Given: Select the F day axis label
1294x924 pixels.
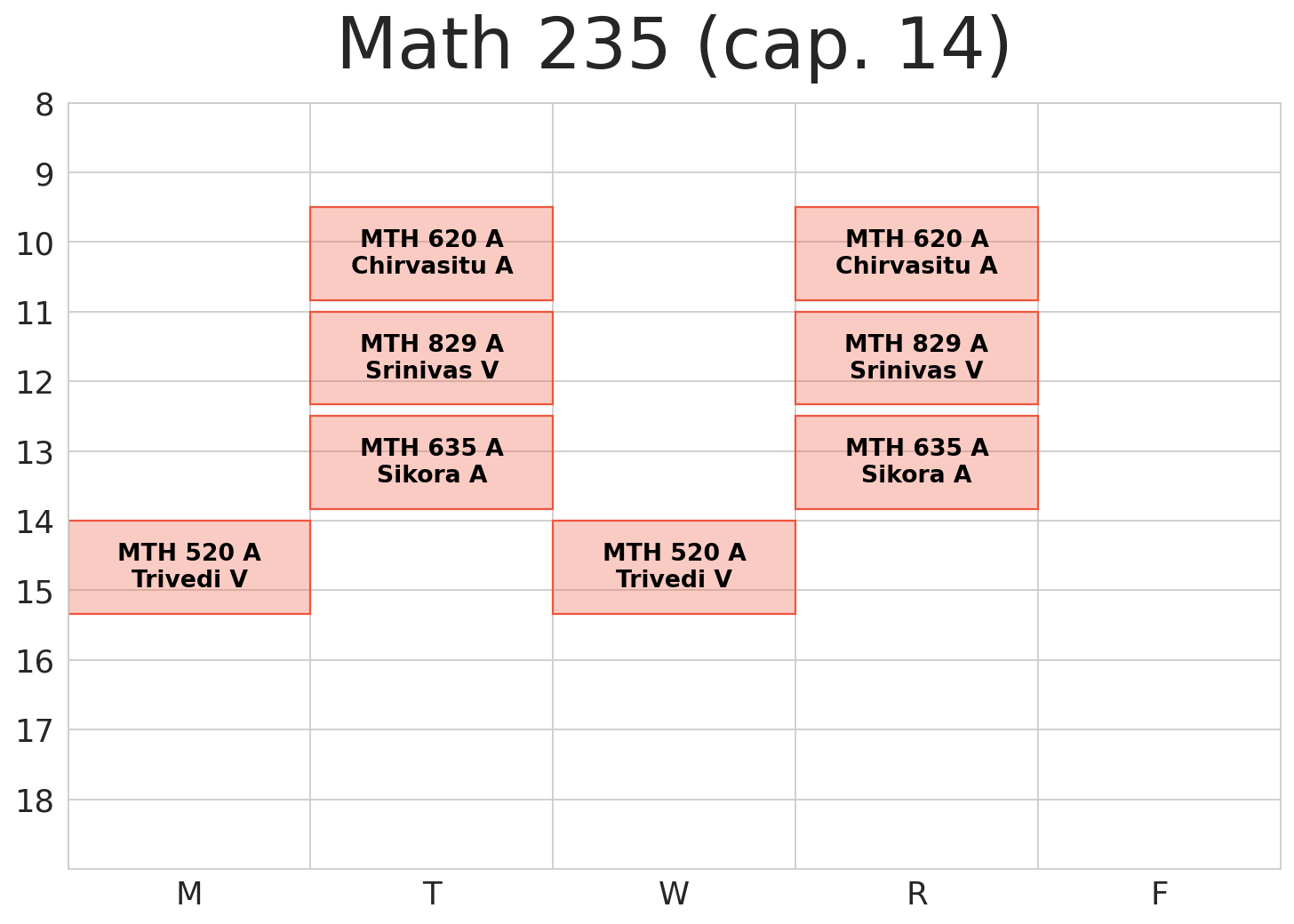Looking at the screenshot, I should (x=1159, y=894).
